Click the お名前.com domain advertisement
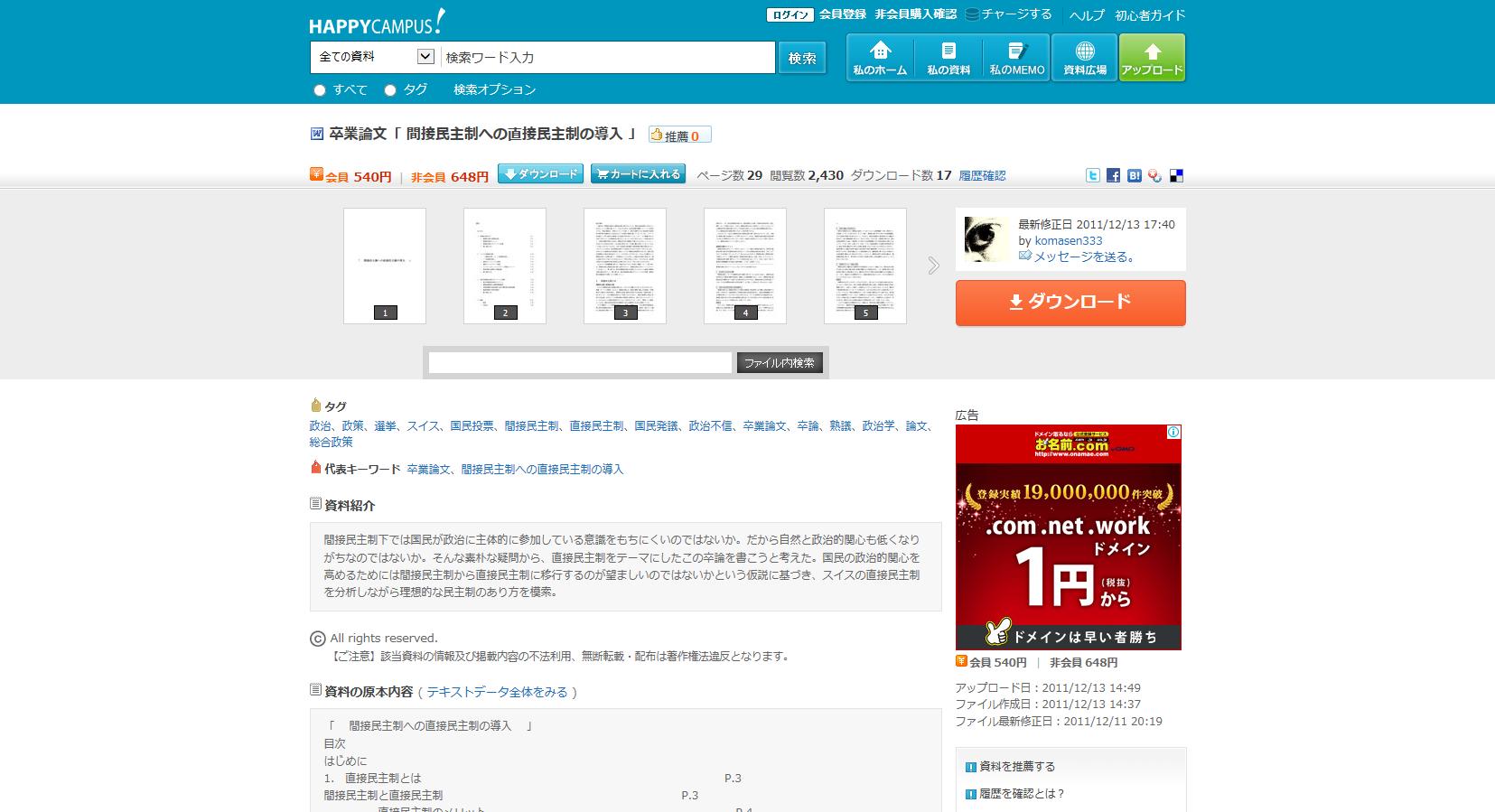The image size is (1495, 812). click(1069, 537)
